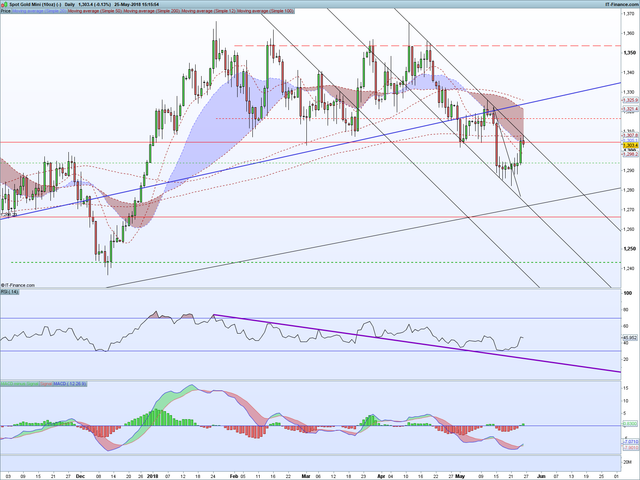Click the 0.8300 histogram value tag
The width and height of the screenshot is (640, 480).
(x=631, y=424)
